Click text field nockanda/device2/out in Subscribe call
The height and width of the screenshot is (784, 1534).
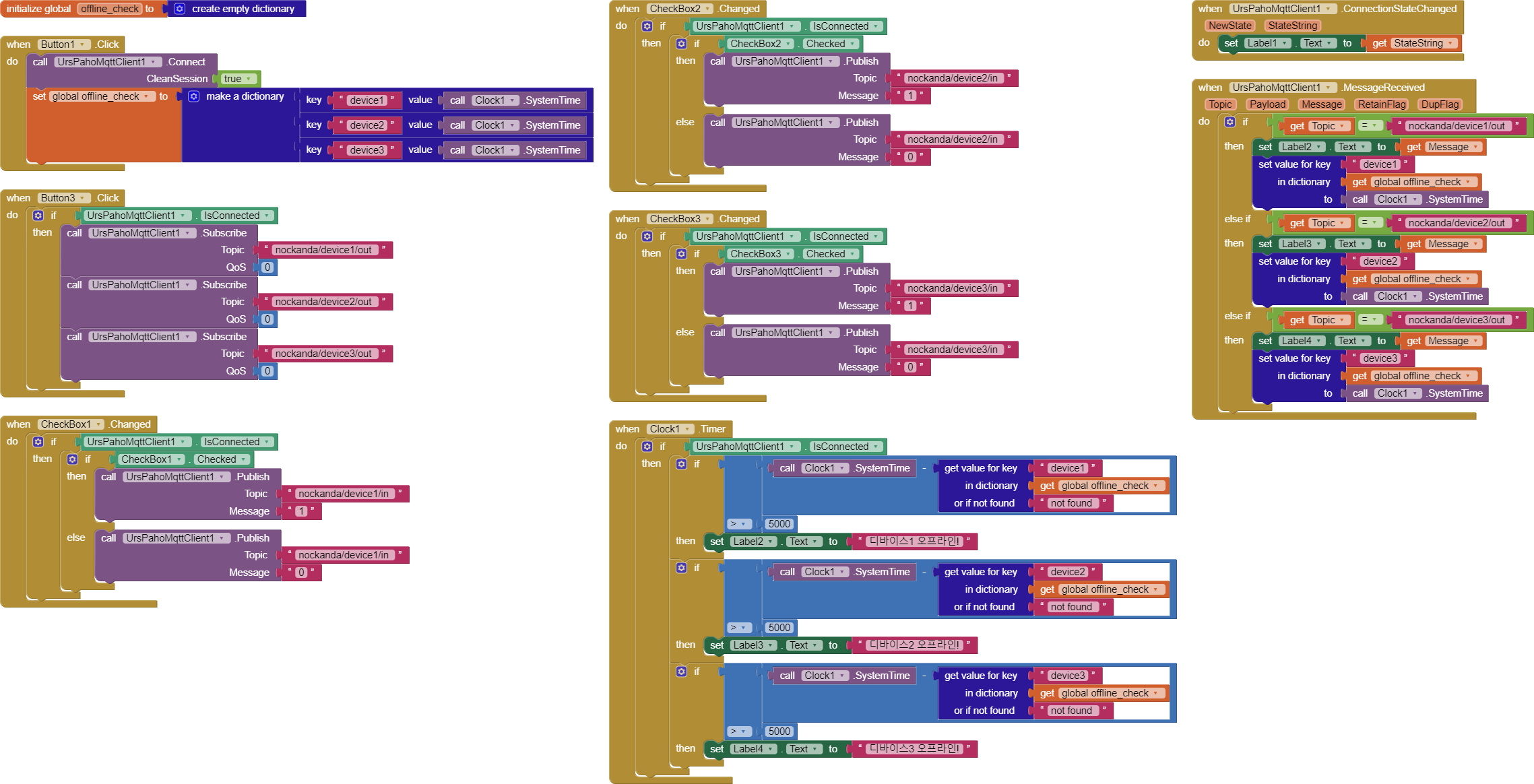pyautogui.click(x=323, y=302)
